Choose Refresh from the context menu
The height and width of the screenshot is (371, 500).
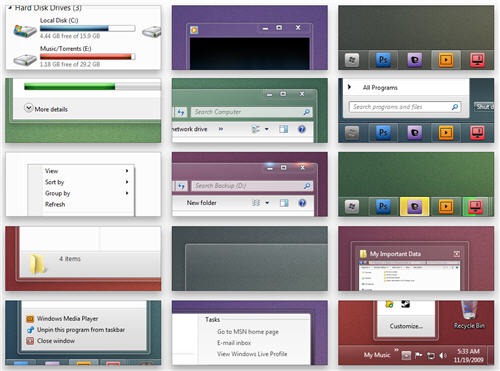82,204
